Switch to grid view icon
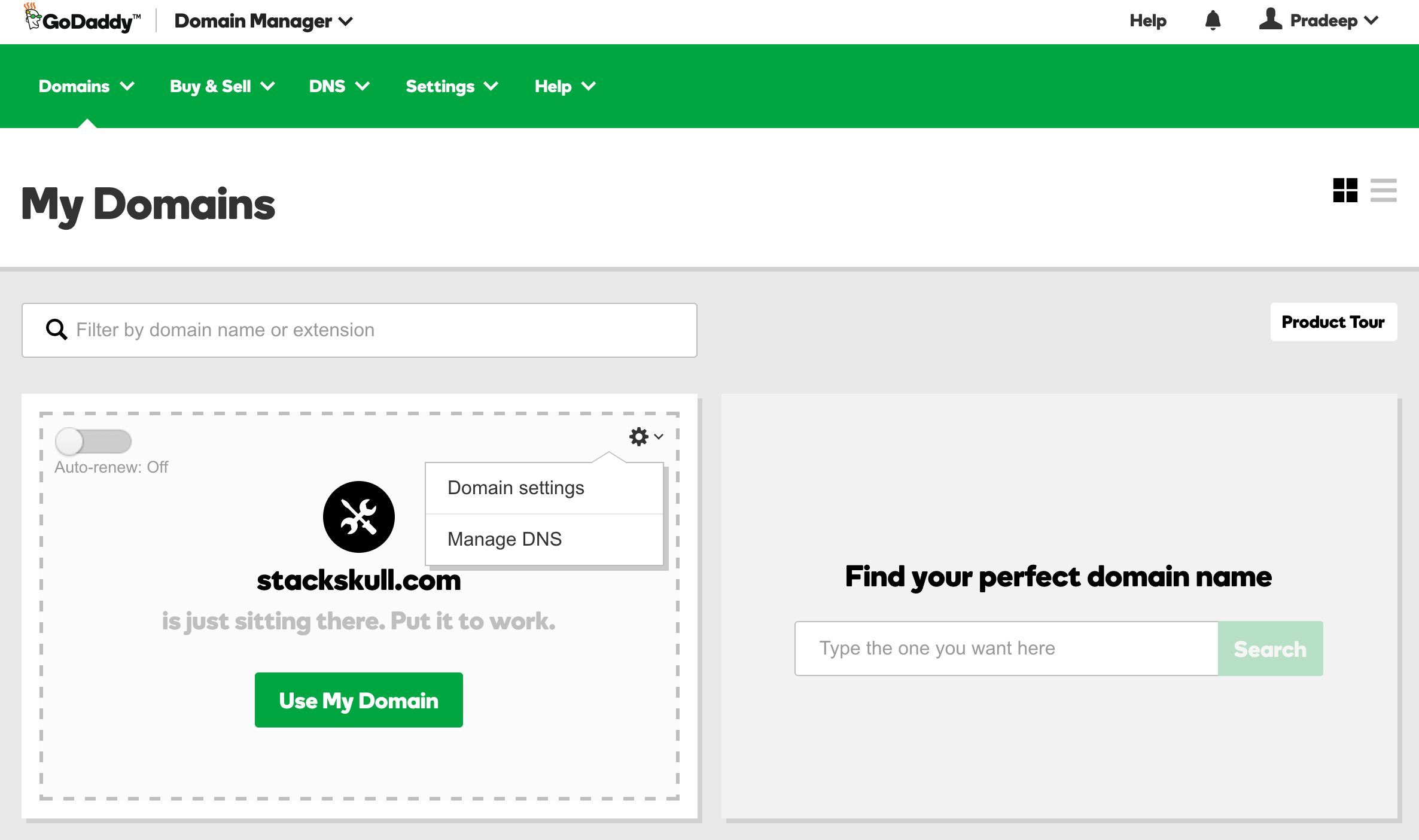The image size is (1419, 840). (x=1345, y=190)
